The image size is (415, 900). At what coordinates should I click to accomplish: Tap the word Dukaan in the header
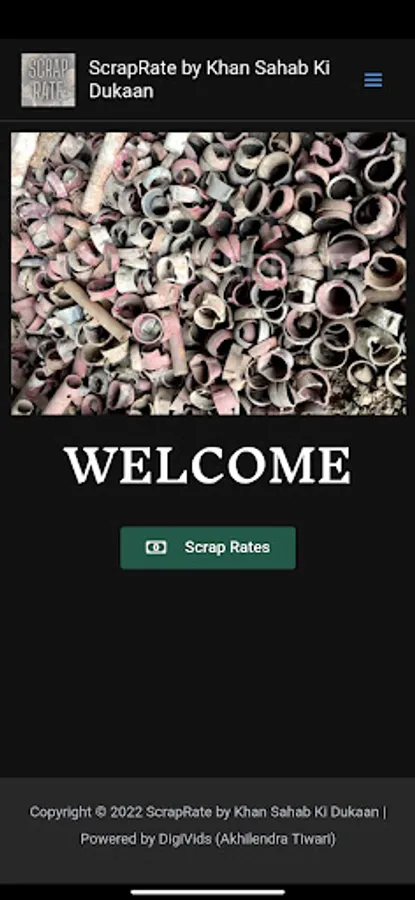coord(121,91)
